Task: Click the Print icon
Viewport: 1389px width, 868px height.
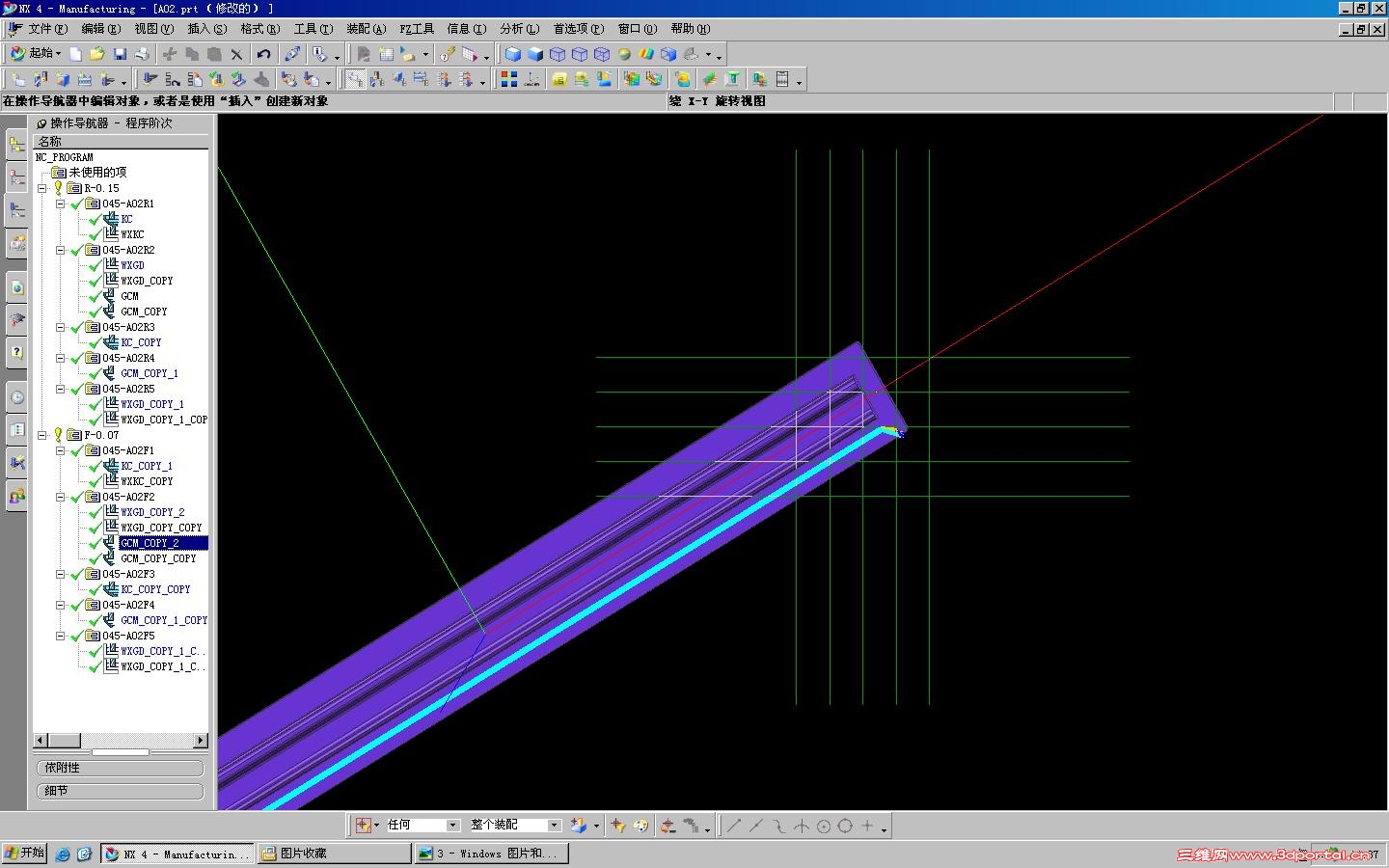Action: coord(142,54)
